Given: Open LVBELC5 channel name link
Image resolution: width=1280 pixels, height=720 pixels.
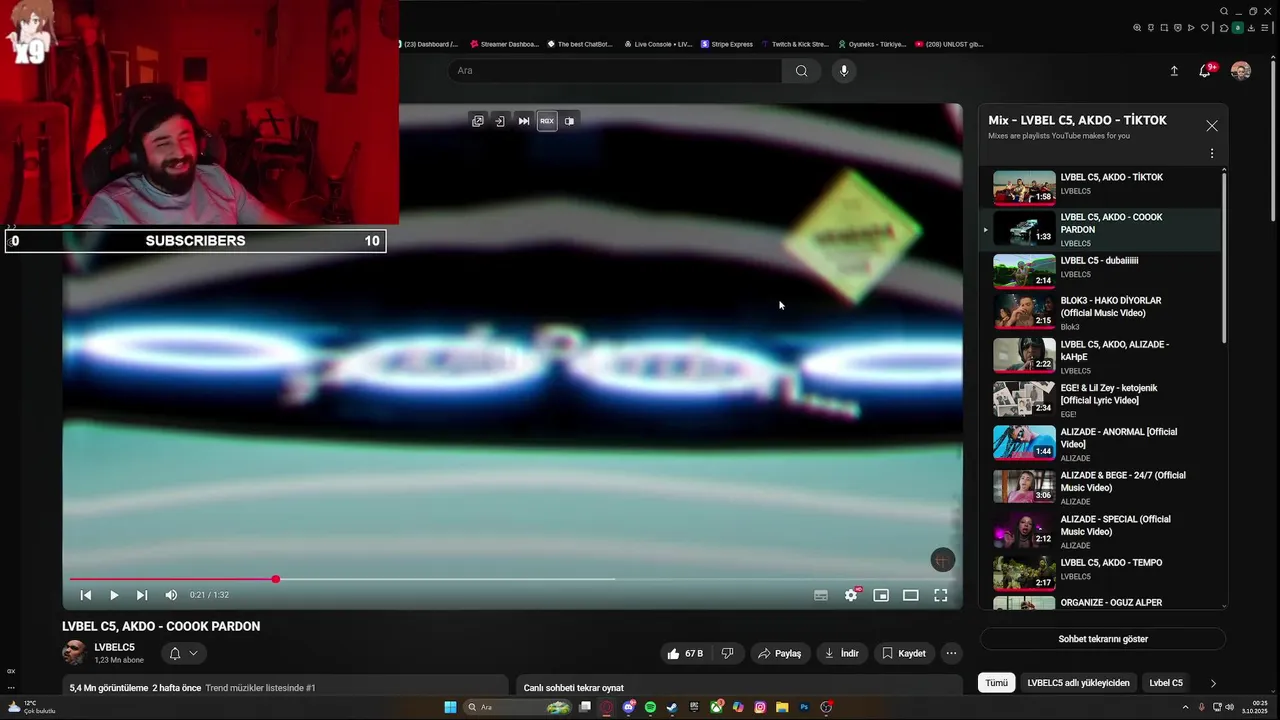Looking at the screenshot, I should (x=115, y=647).
